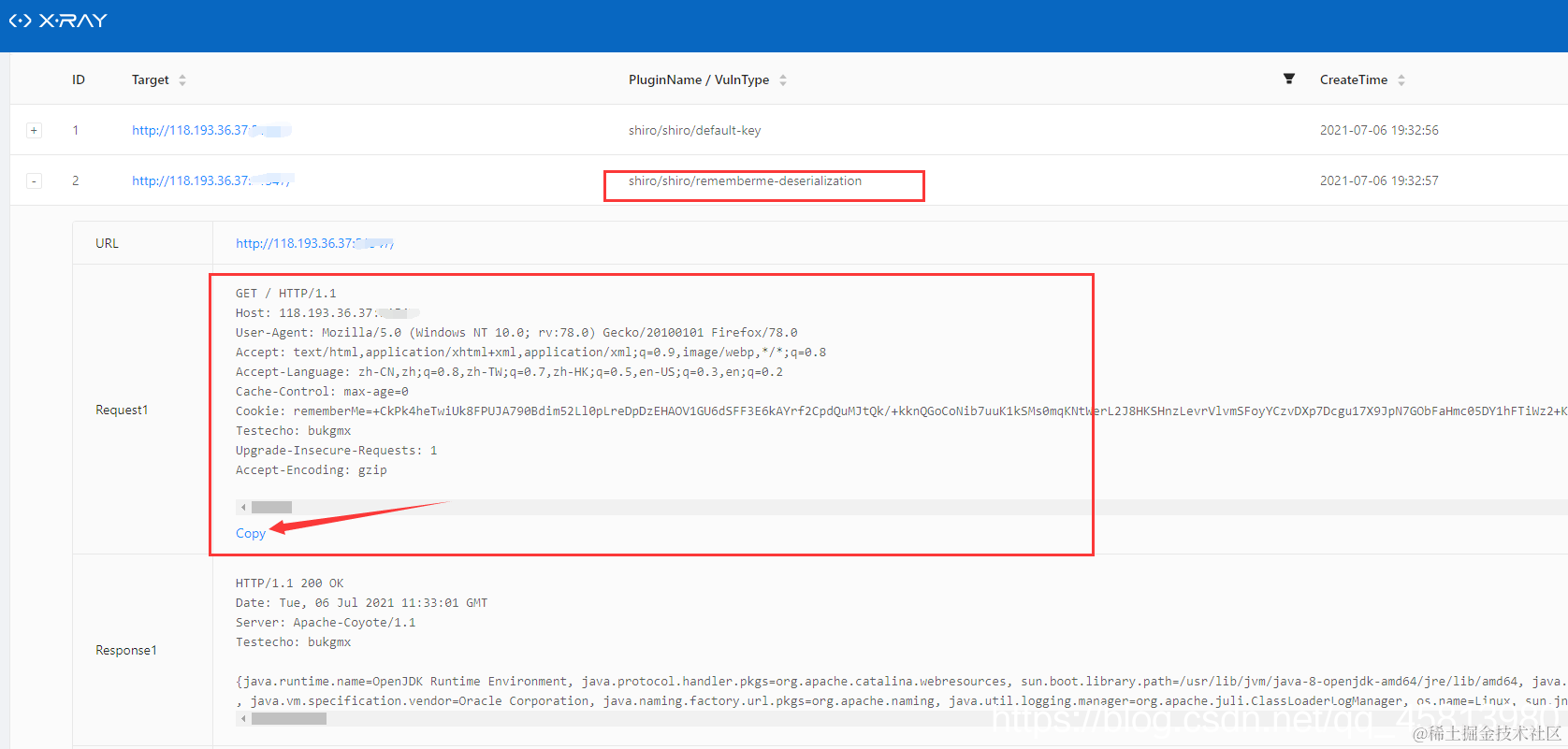Select the CreateTime column header

(x=1354, y=79)
